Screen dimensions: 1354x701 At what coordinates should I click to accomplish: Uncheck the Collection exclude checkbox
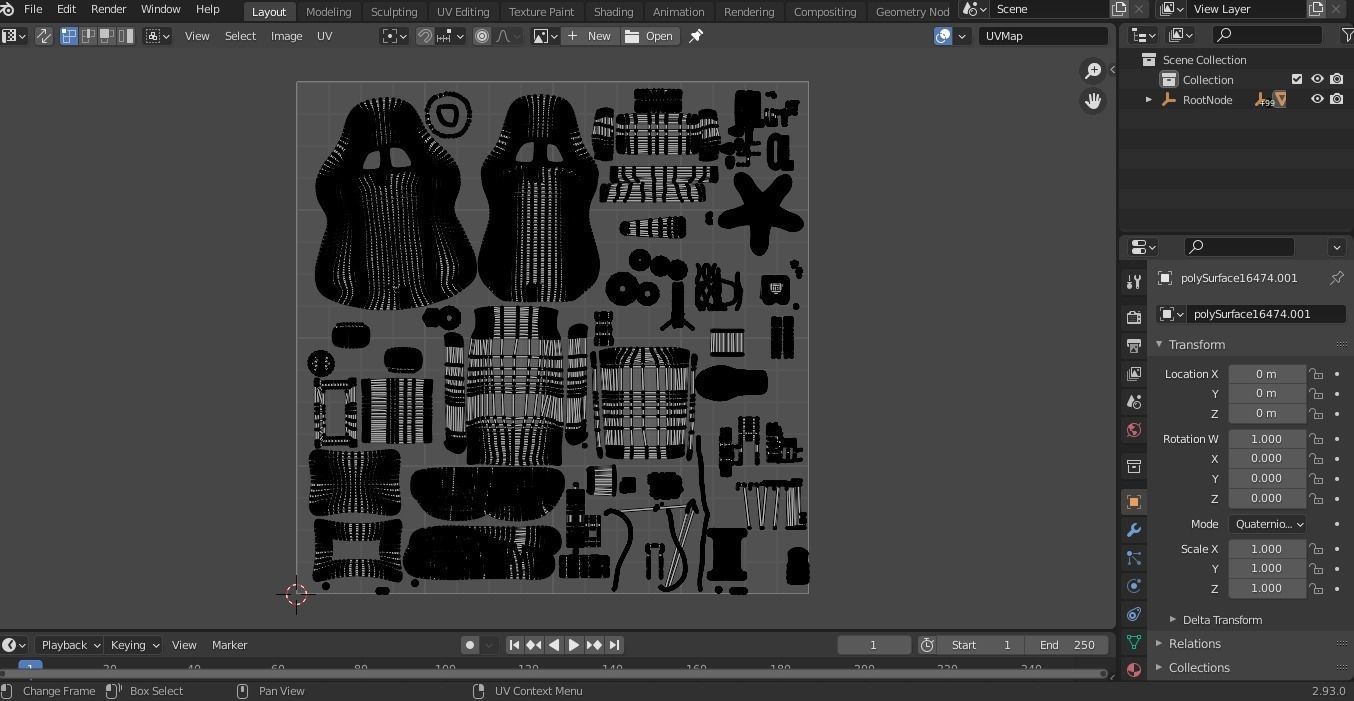[1297, 80]
